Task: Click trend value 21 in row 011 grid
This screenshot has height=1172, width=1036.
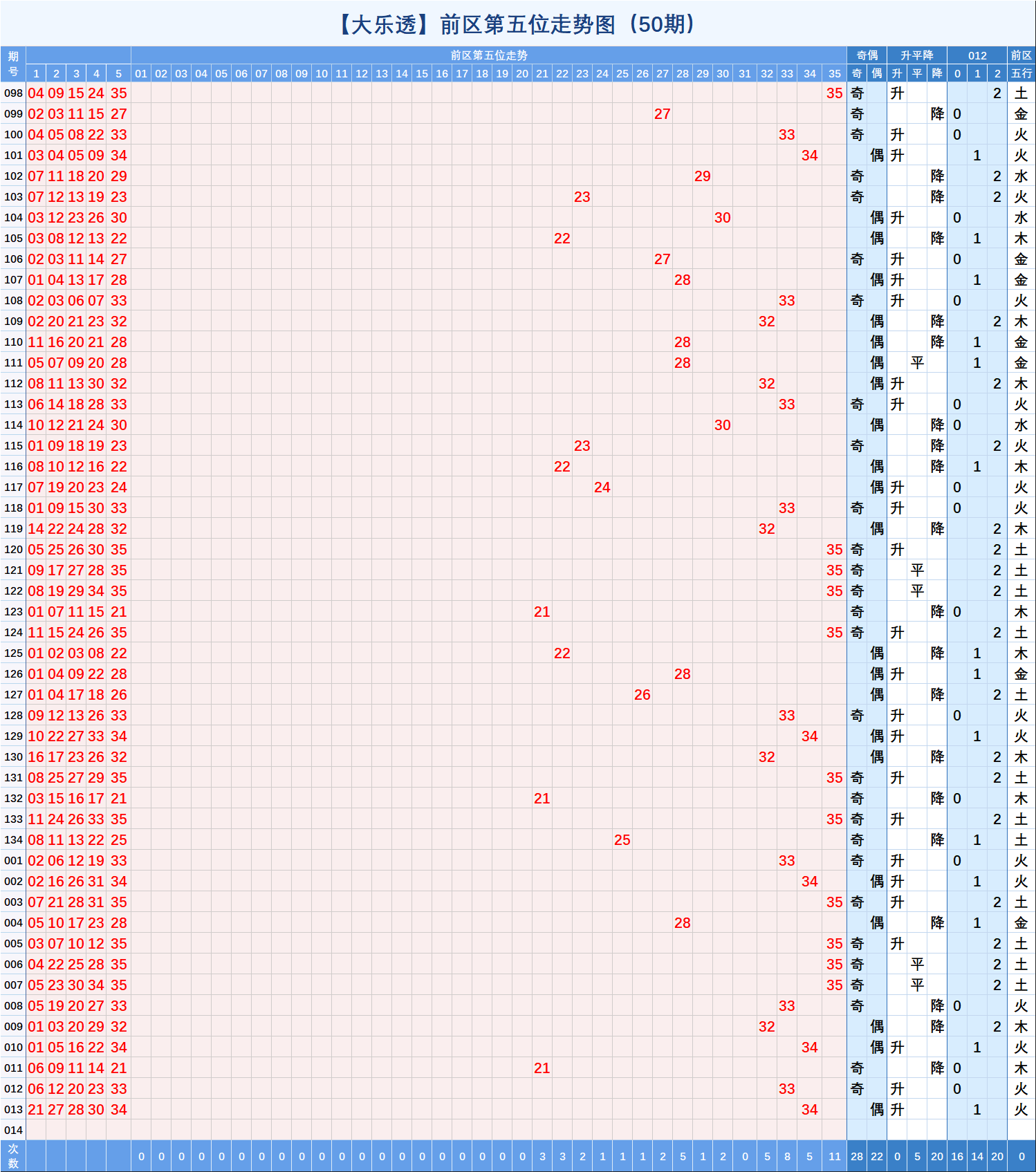Action: [x=542, y=1068]
